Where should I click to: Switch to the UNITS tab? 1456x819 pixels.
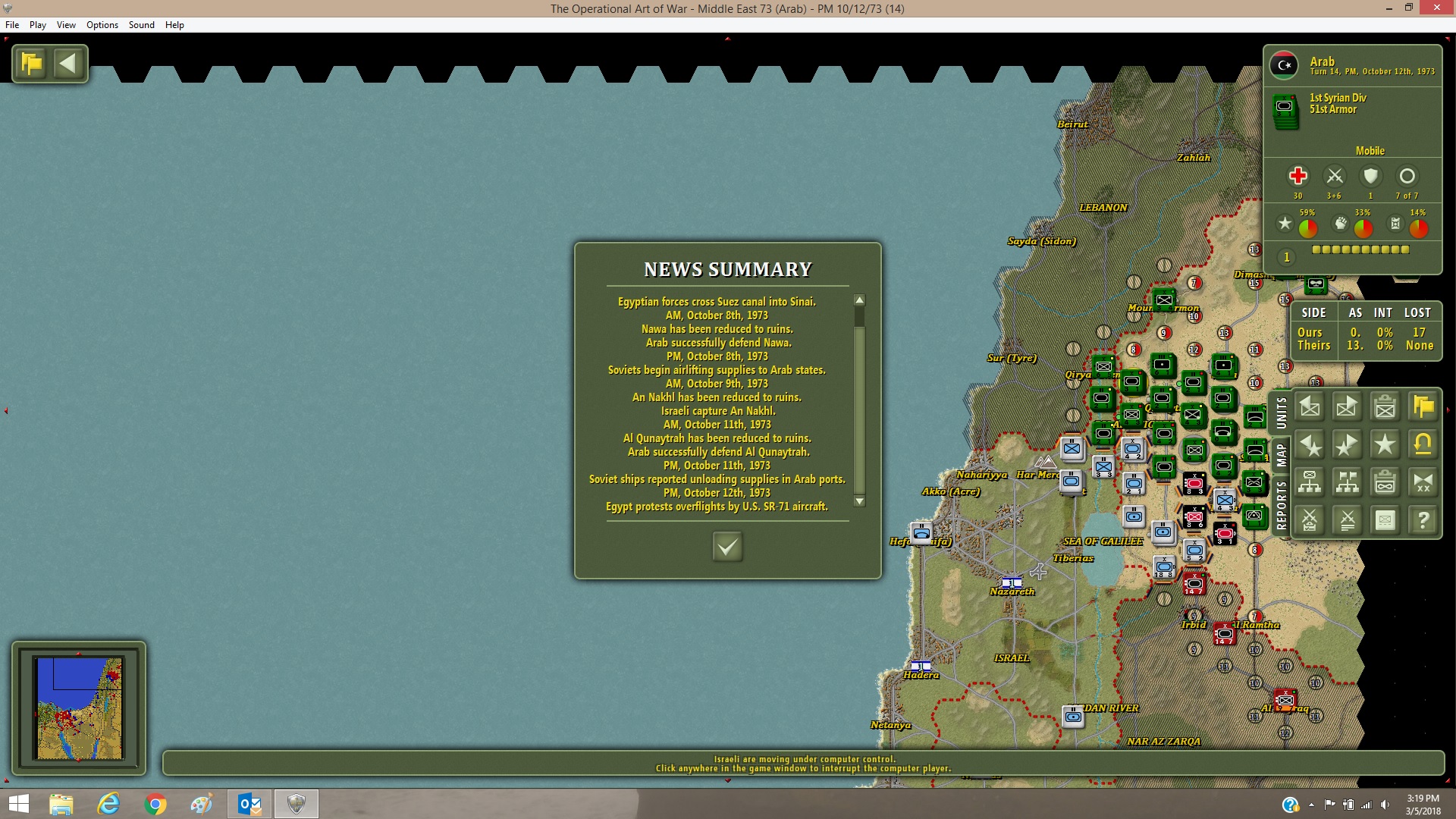[x=1281, y=413]
